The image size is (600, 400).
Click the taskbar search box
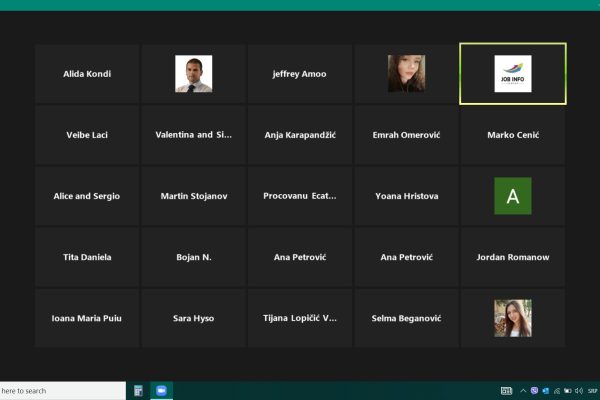coord(63,391)
